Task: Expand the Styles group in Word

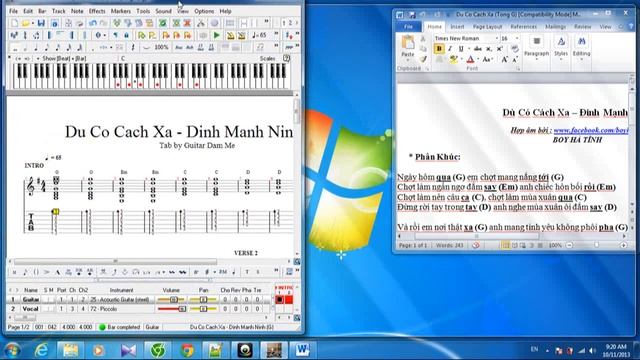Action: tap(561, 48)
